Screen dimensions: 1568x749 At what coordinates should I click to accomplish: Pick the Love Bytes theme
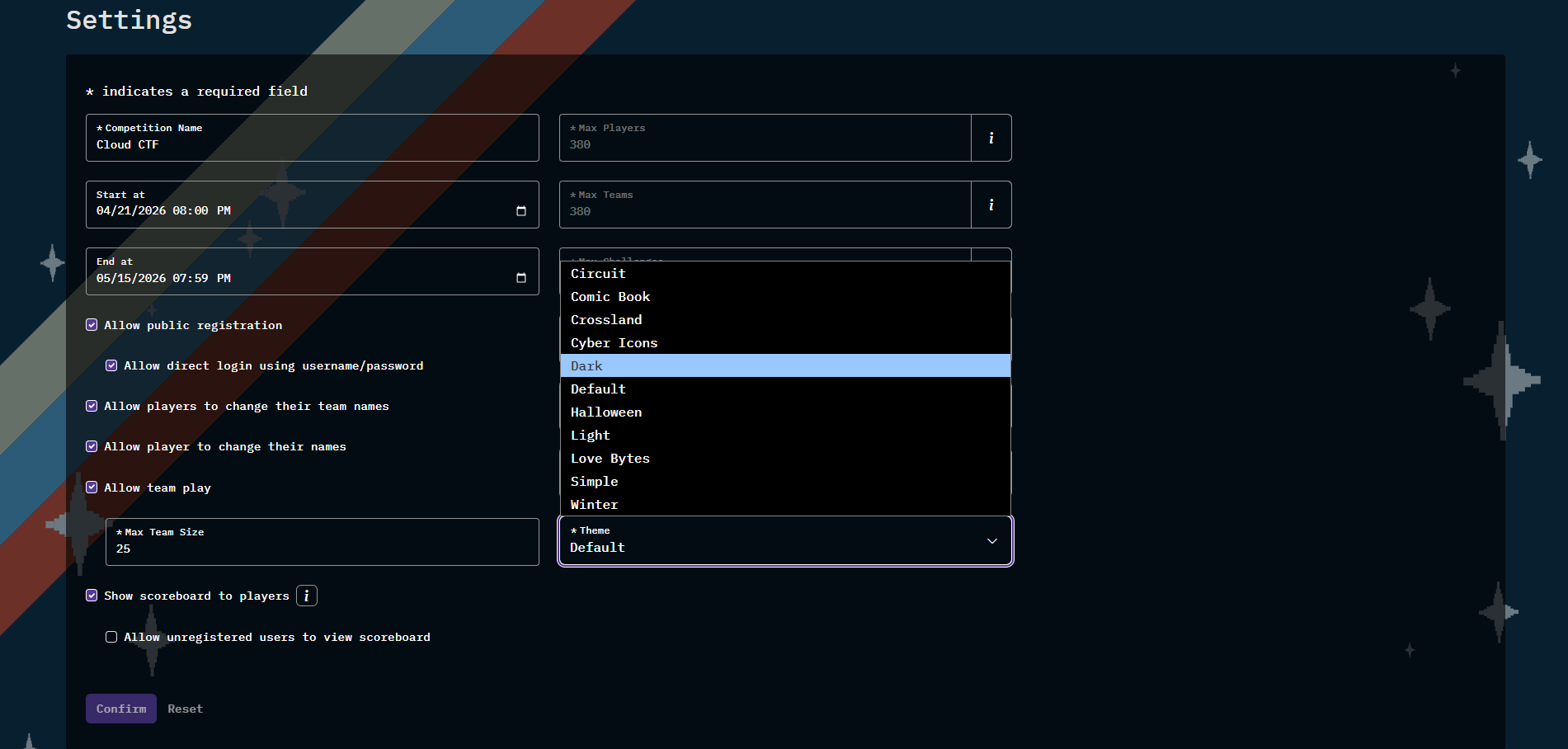pyautogui.click(x=785, y=458)
